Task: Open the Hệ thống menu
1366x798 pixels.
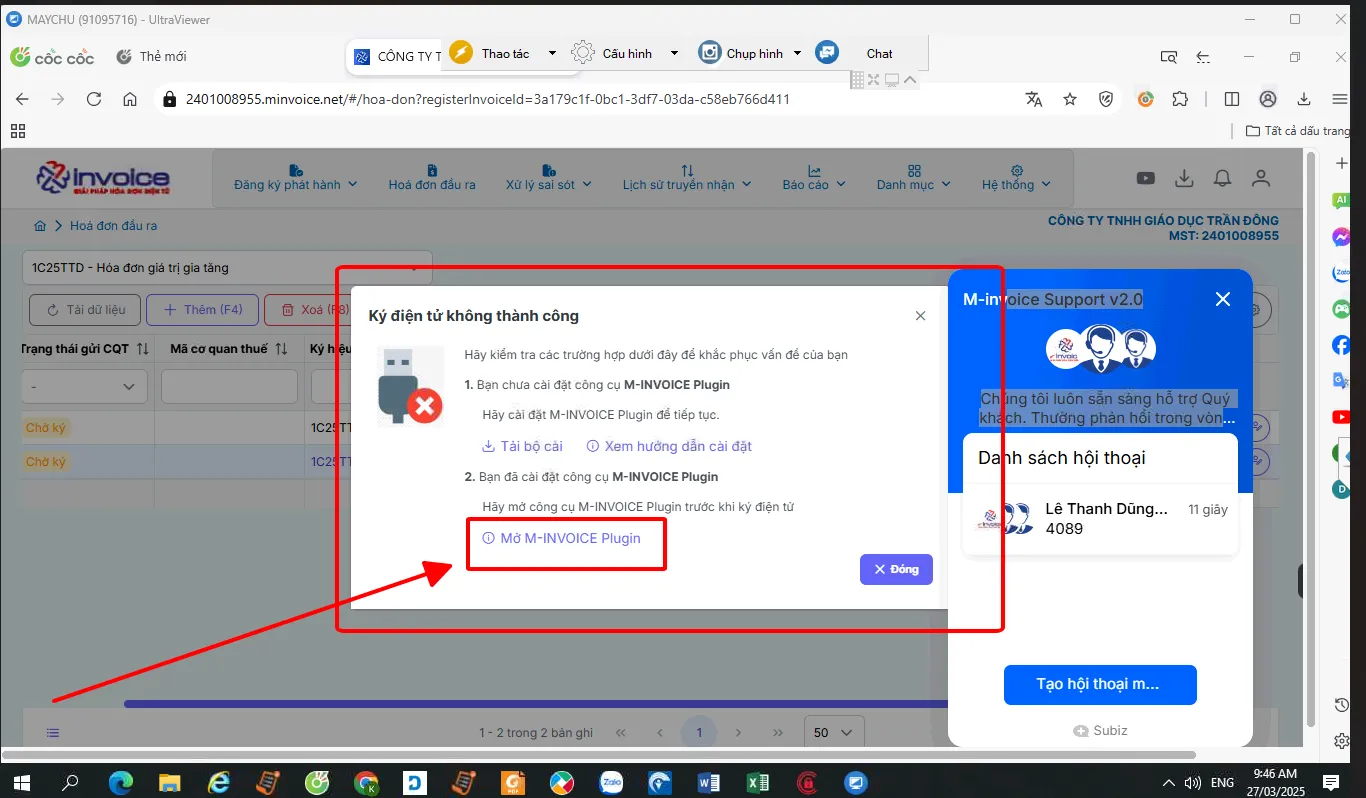Action: pos(1016,178)
